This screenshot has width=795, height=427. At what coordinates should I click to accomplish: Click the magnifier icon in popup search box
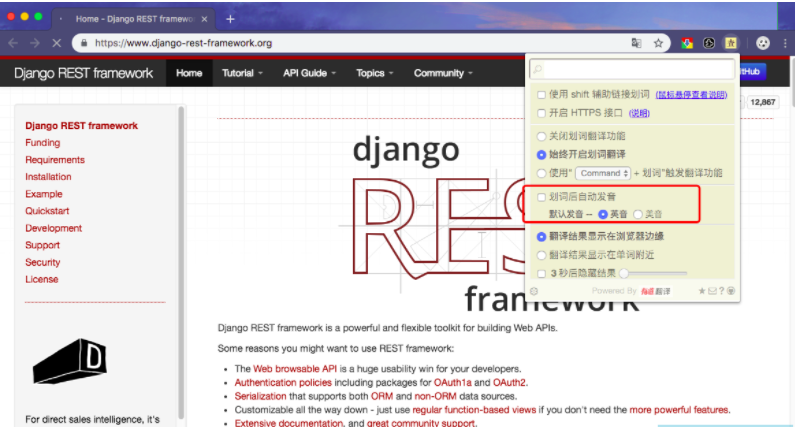tap(537, 69)
